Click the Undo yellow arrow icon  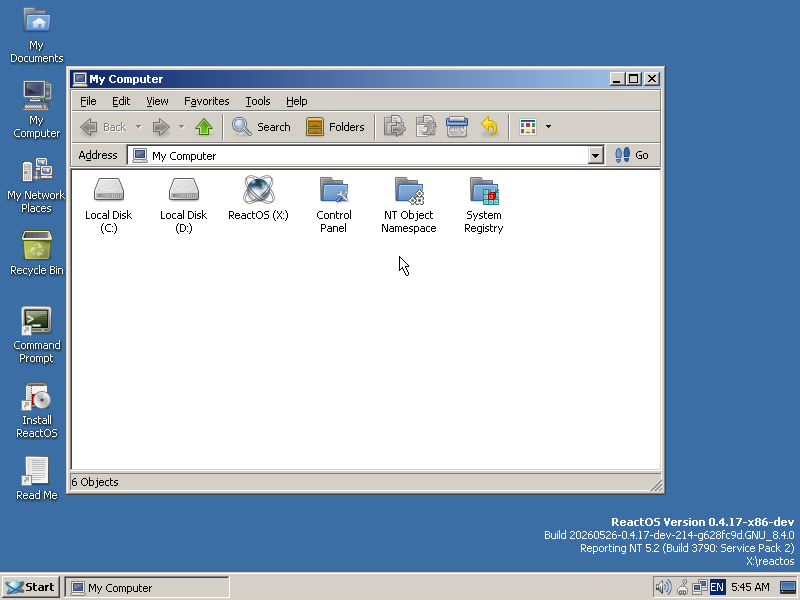coord(489,127)
